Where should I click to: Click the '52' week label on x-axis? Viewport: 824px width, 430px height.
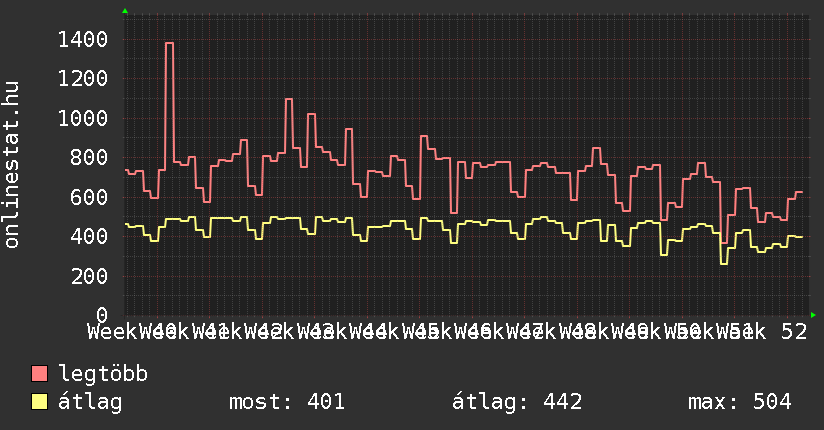coord(794,331)
